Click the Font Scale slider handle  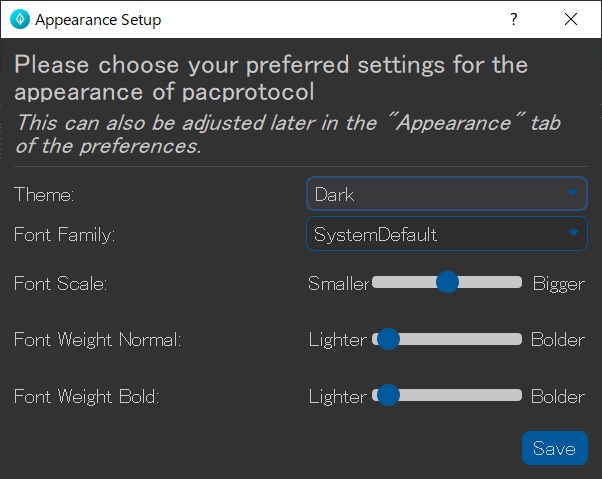tap(448, 283)
